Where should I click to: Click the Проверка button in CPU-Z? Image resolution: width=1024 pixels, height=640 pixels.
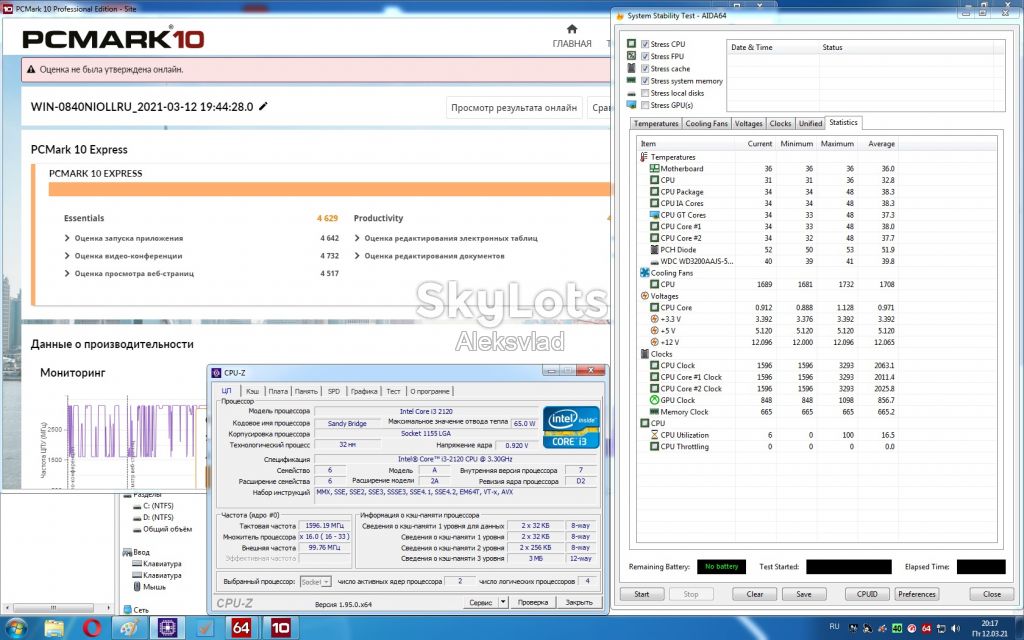click(532, 602)
